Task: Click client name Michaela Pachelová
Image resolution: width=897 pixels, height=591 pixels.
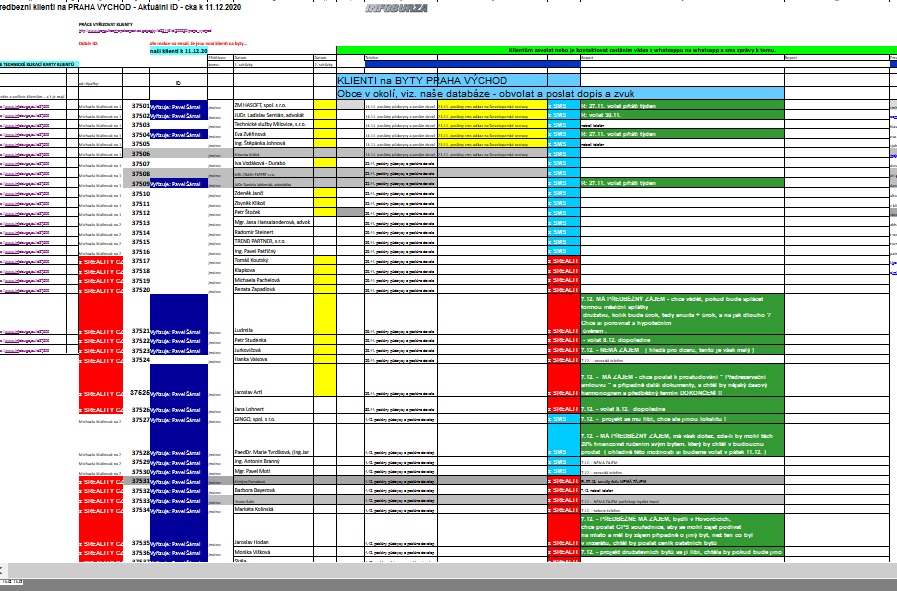Action: (x=257, y=280)
